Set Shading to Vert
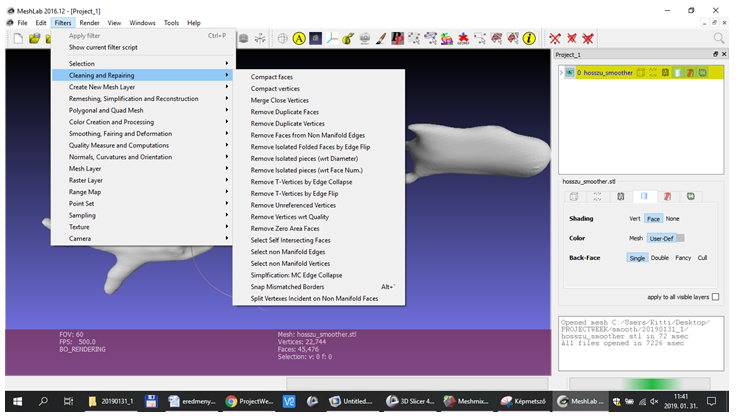Screen dimensions: 738x420 click(x=634, y=218)
